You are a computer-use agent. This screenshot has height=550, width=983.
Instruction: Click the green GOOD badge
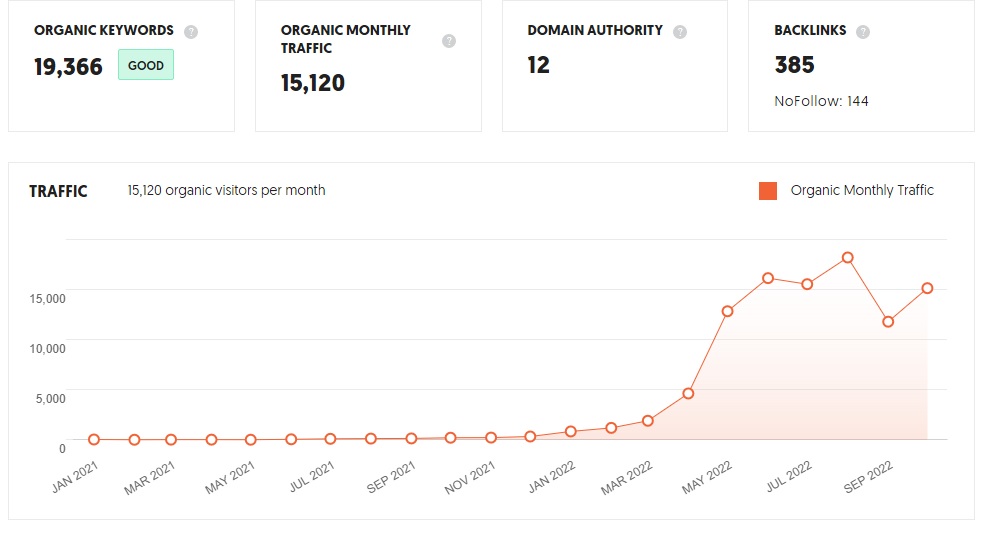pyautogui.click(x=146, y=66)
